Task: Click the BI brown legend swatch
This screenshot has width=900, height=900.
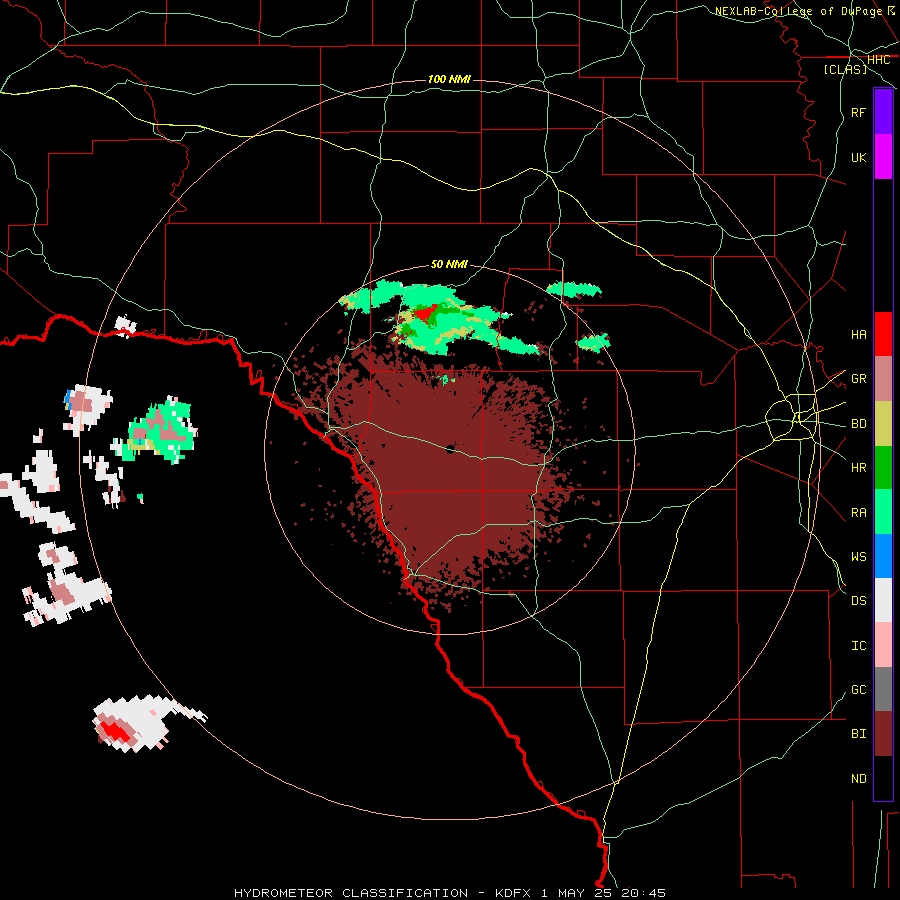Action: (883, 734)
